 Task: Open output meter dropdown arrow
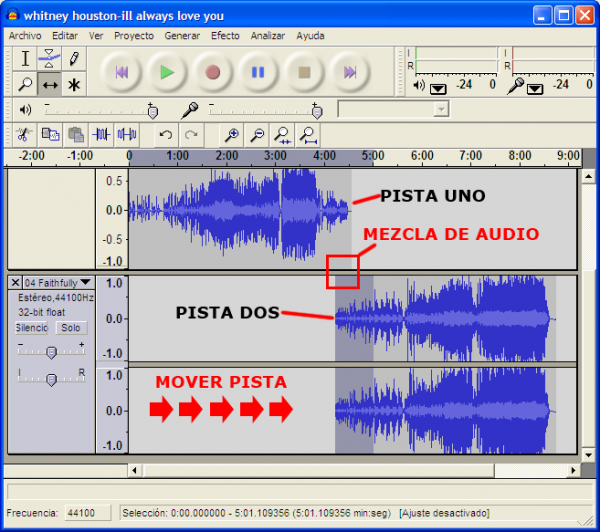pyautogui.click(x=438, y=89)
